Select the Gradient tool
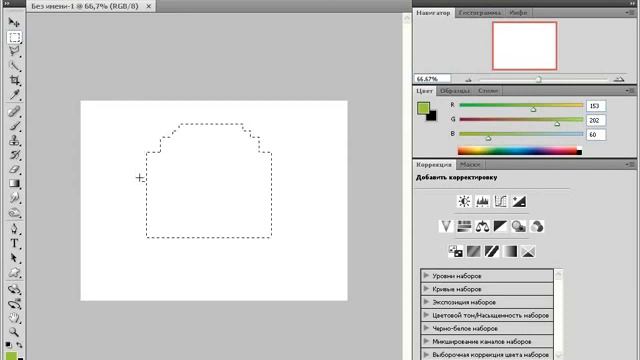 coord(14,183)
